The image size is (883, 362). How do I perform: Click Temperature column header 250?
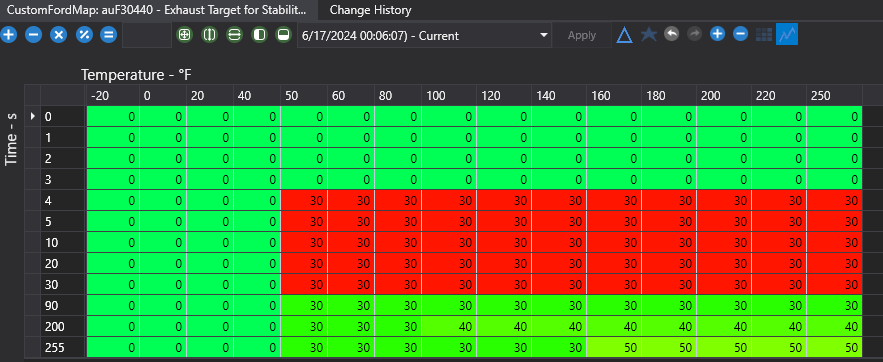click(x=834, y=96)
